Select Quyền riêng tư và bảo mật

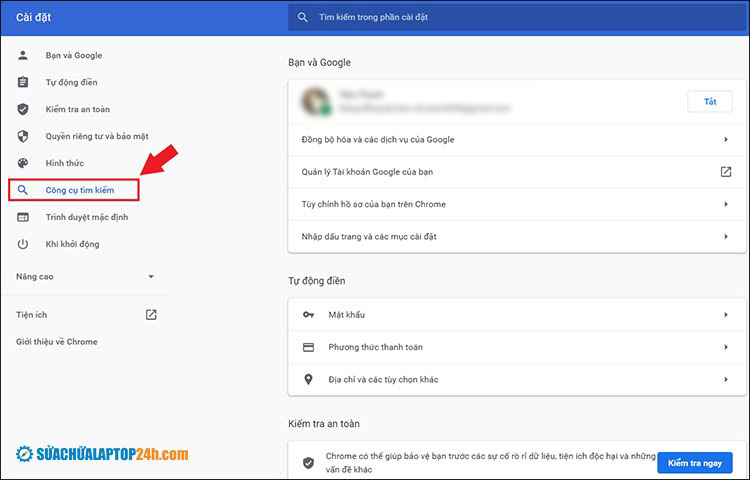tap(97, 136)
